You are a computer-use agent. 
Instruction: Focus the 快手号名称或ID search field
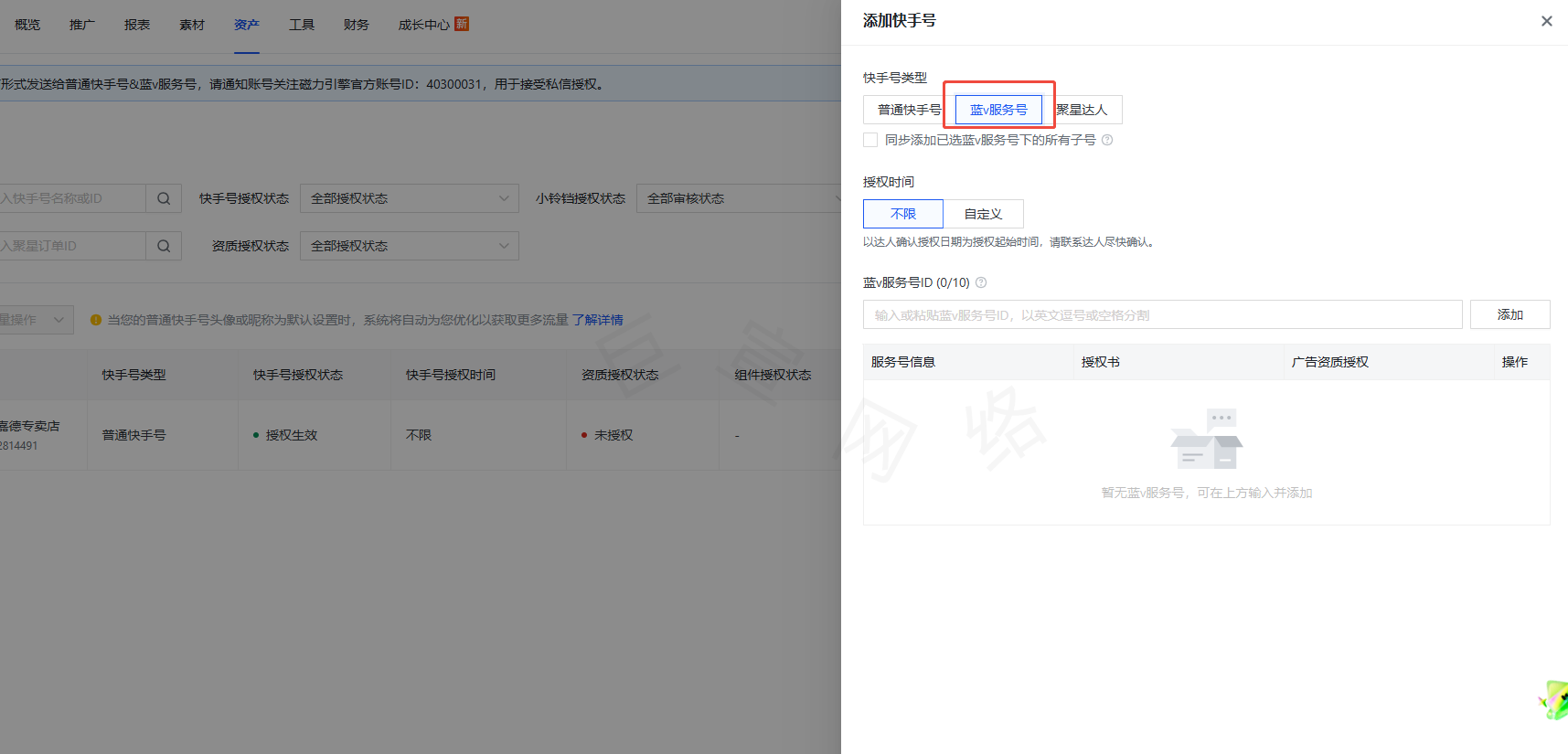[x=72, y=198]
